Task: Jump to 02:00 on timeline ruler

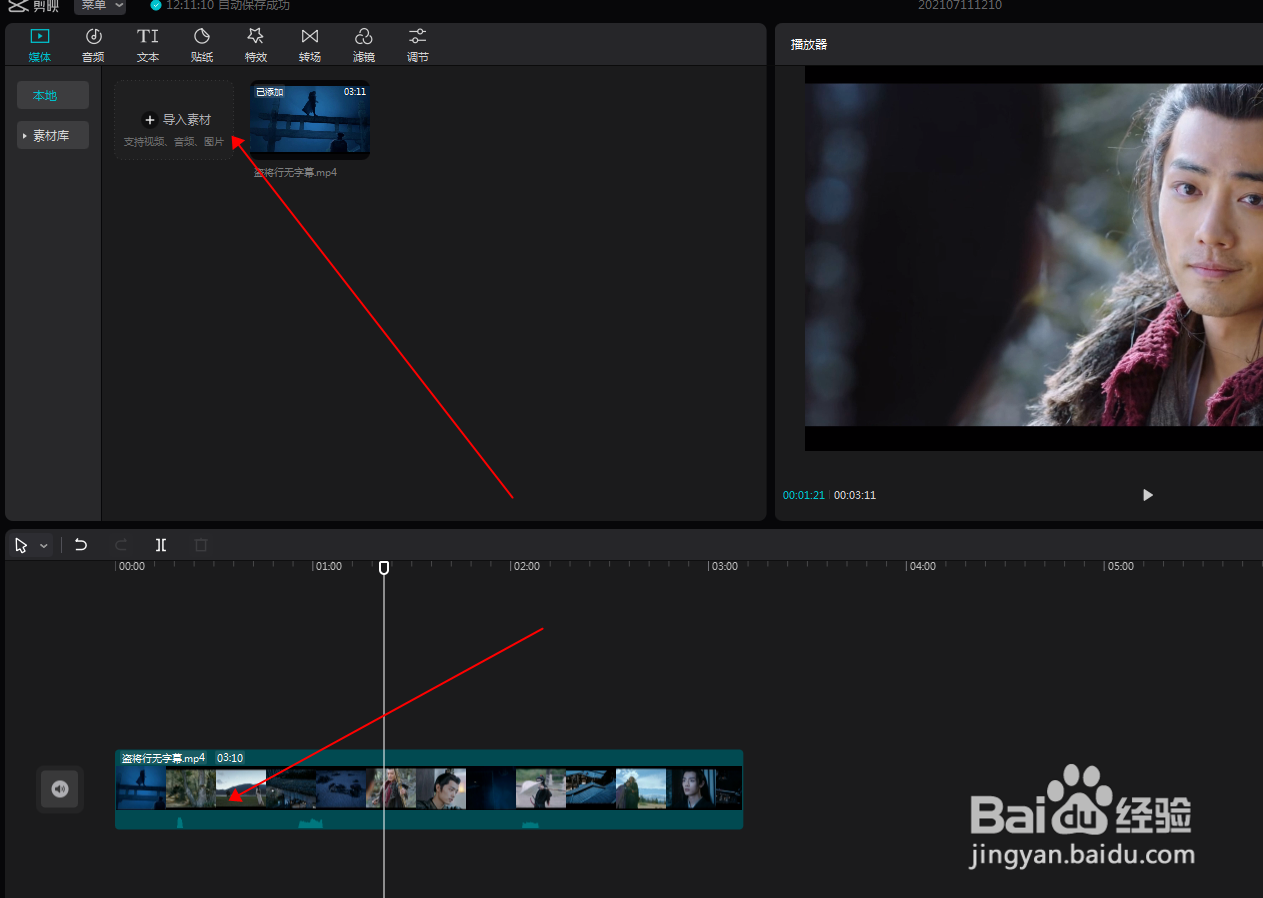Action: pos(526,566)
